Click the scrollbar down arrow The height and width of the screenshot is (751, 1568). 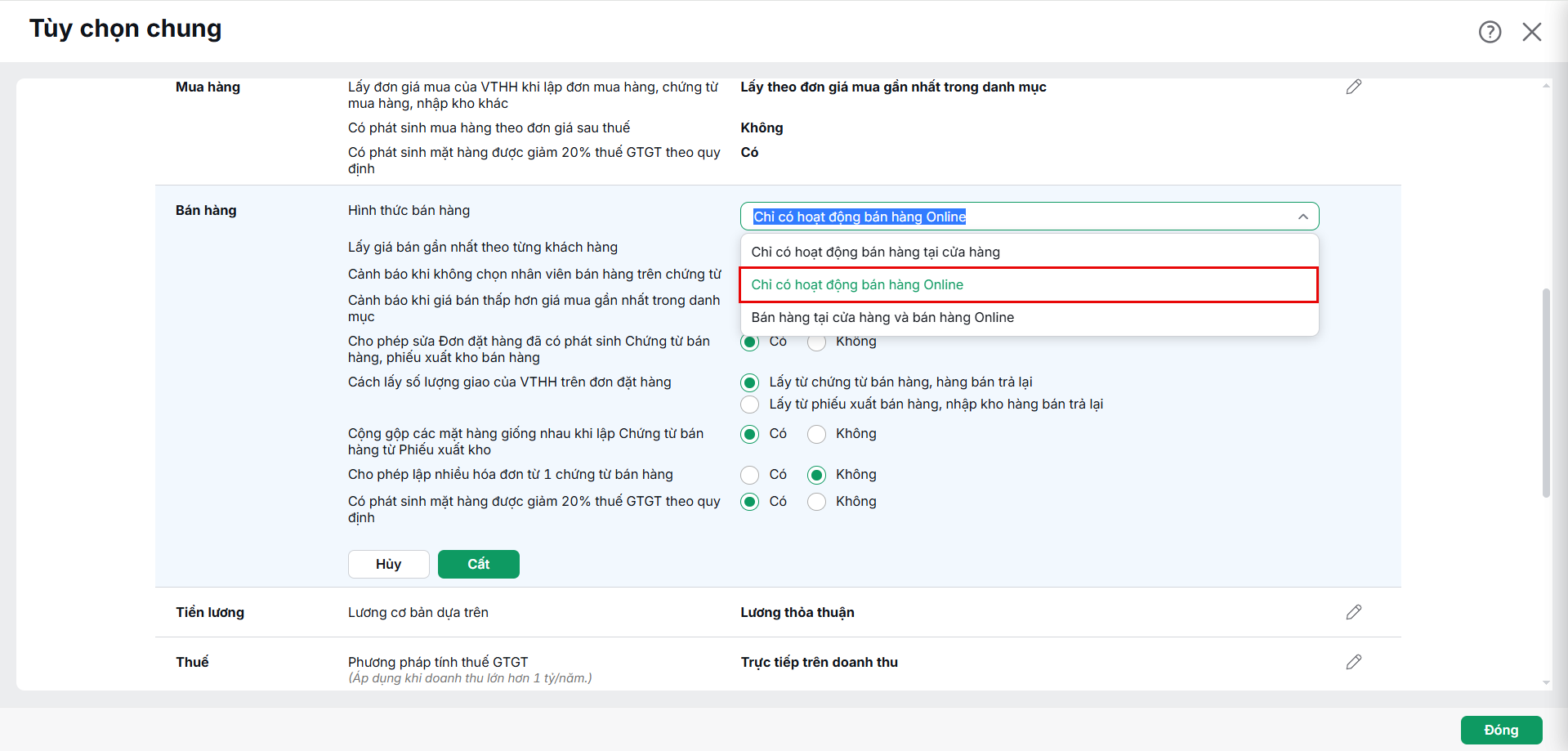(x=1546, y=682)
